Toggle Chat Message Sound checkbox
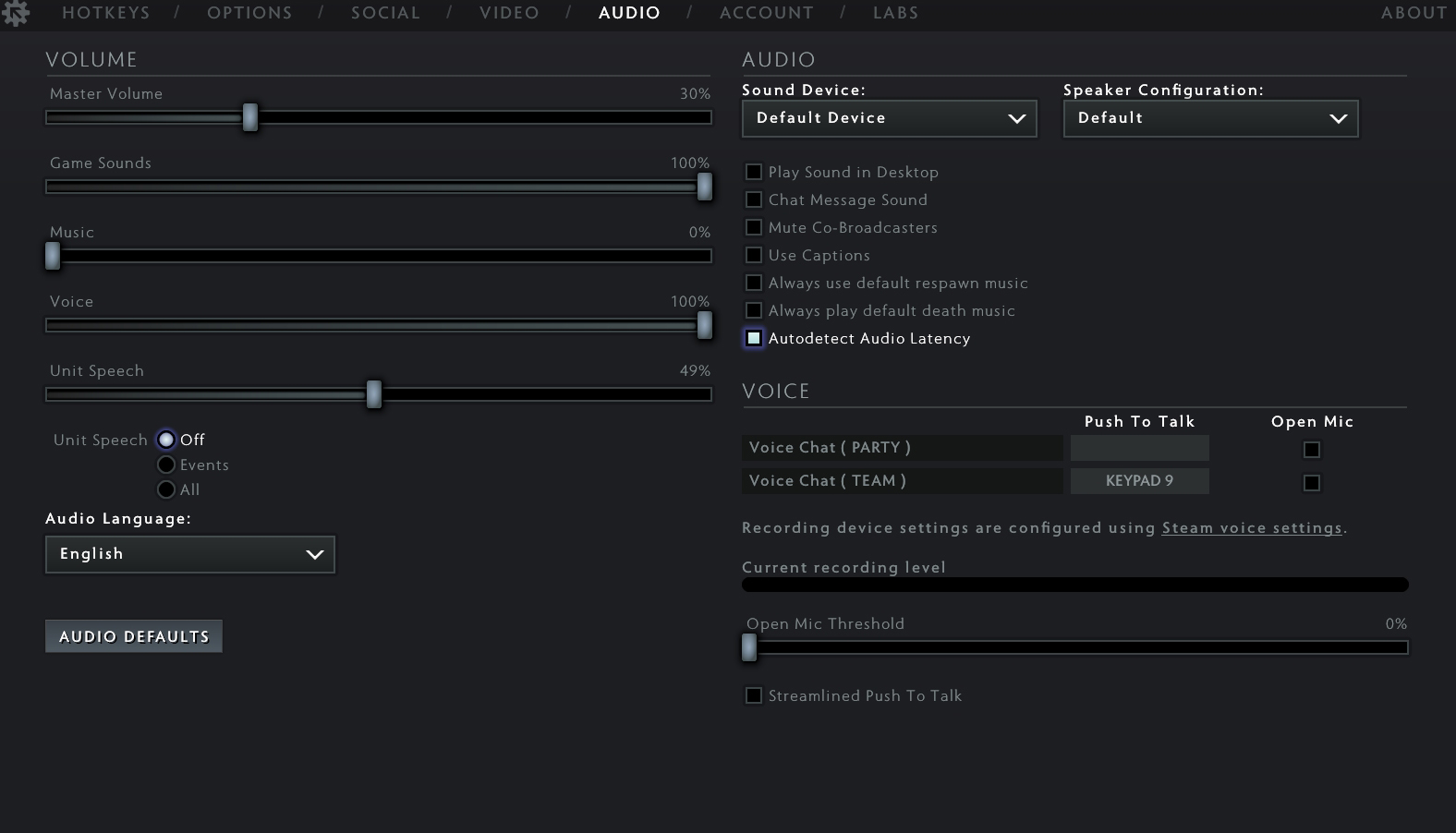Image resolution: width=1456 pixels, height=833 pixels. (754, 199)
